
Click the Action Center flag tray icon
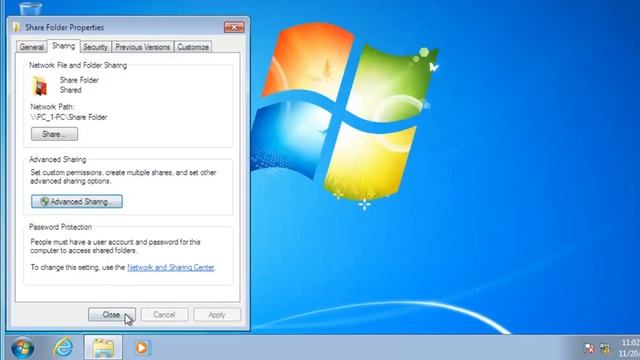click(x=589, y=348)
